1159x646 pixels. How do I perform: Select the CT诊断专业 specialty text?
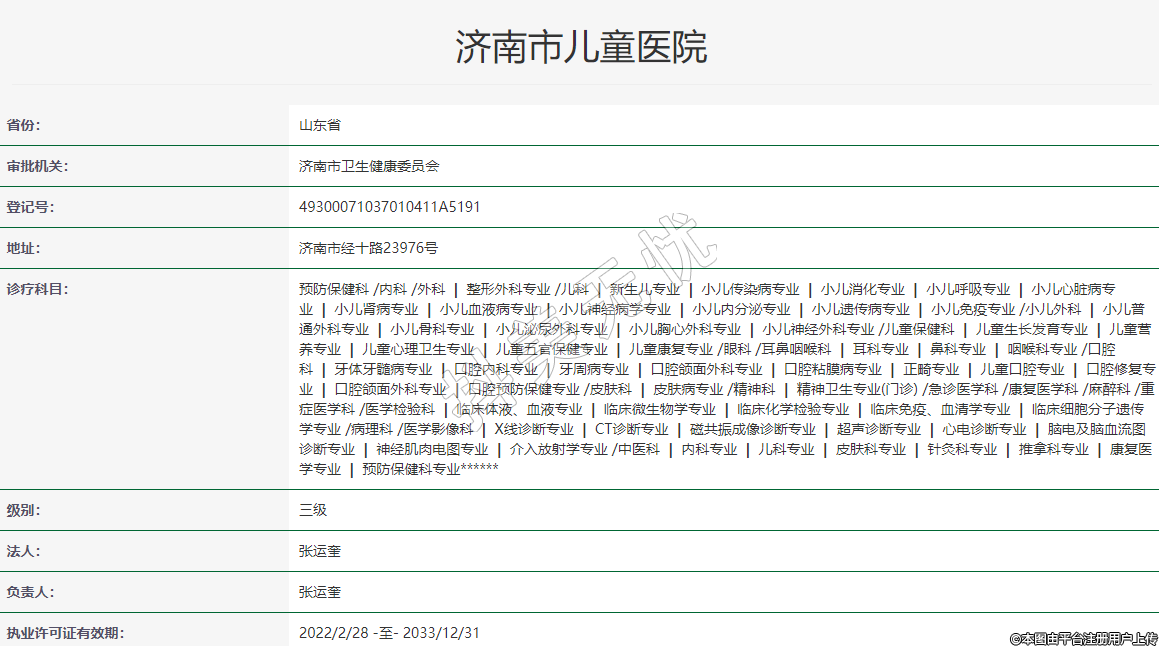[631, 429]
